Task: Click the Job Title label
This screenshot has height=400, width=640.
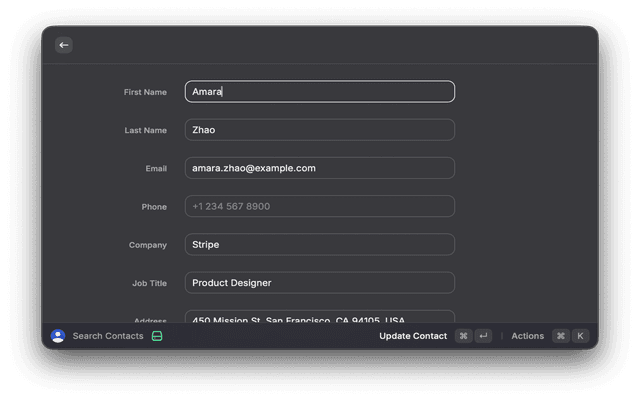Action: [x=149, y=283]
